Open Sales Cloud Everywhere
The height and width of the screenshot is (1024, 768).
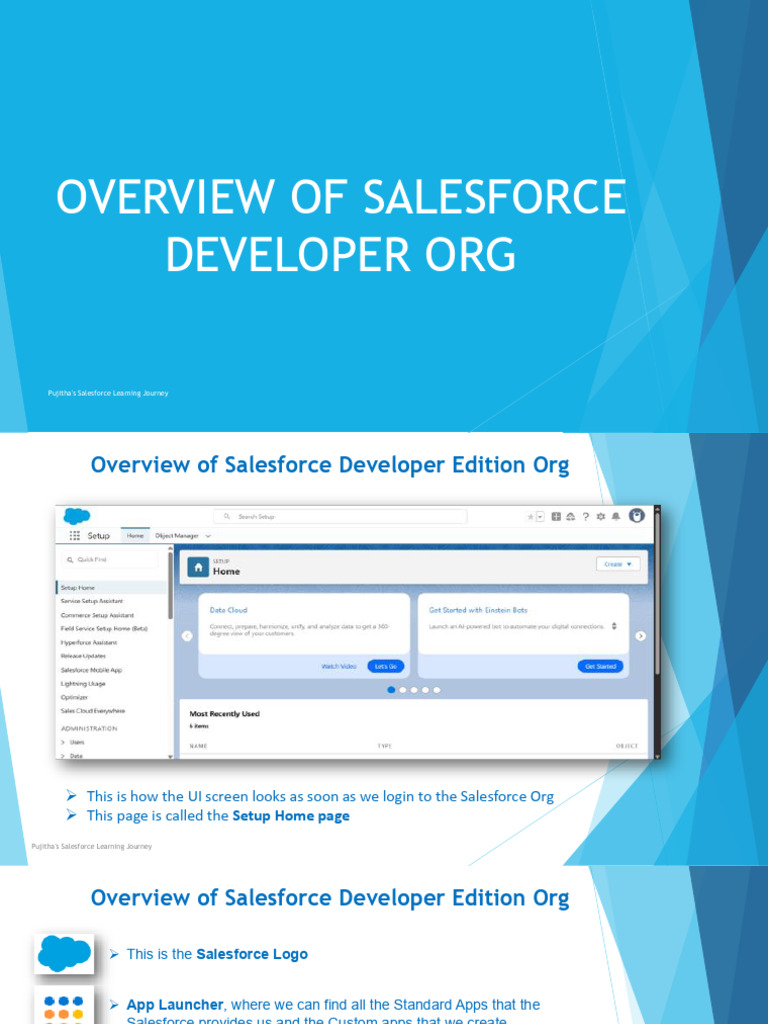click(93, 711)
